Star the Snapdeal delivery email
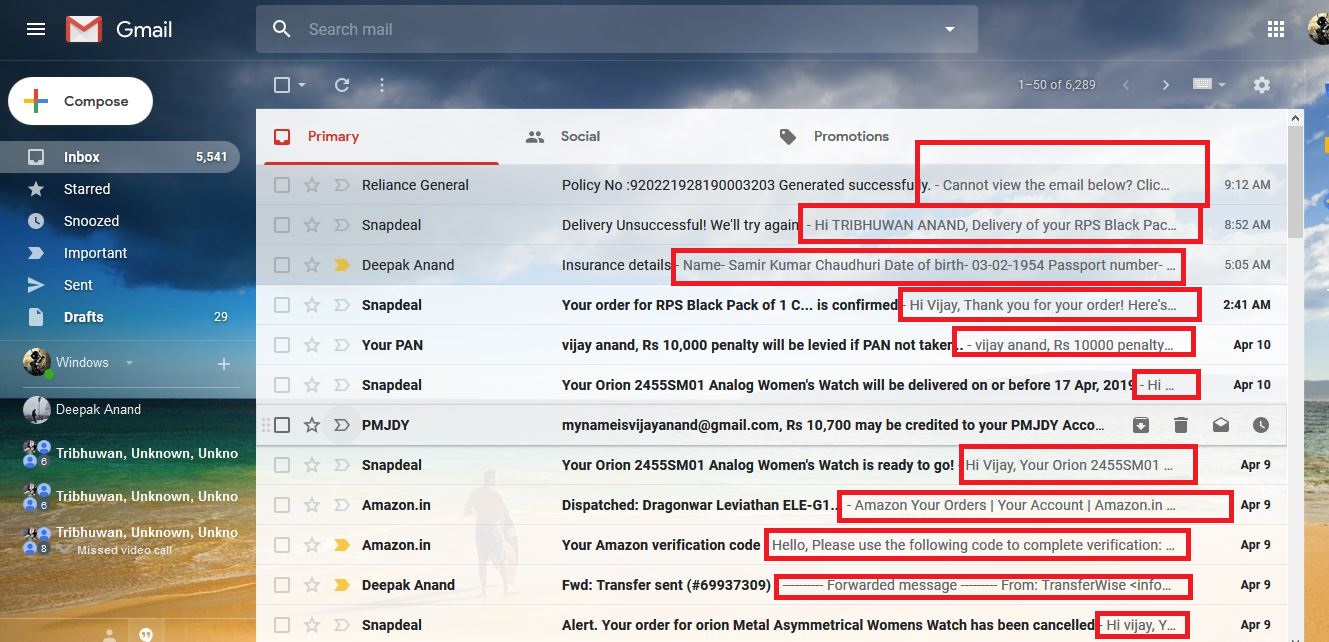The width and height of the screenshot is (1329, 642). pyautogui.click(x=311, y=224)
